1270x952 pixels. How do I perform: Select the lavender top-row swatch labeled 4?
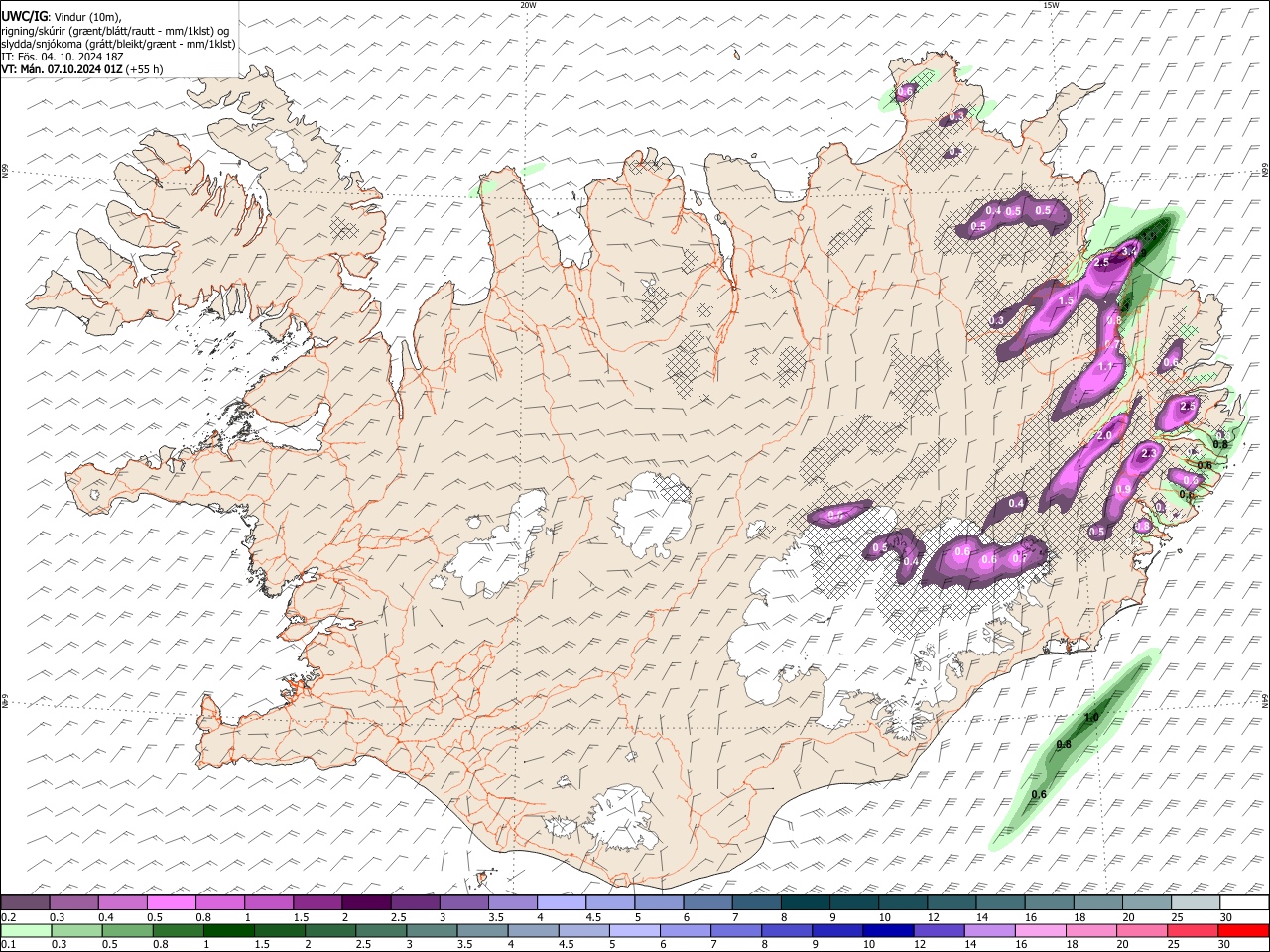point(562,903)
